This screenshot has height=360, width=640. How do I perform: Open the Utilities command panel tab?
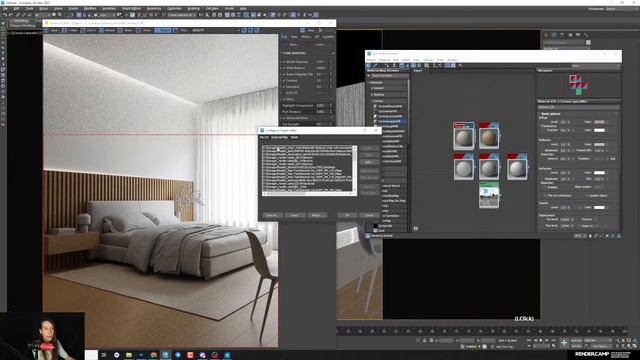(x=586, y=35)
